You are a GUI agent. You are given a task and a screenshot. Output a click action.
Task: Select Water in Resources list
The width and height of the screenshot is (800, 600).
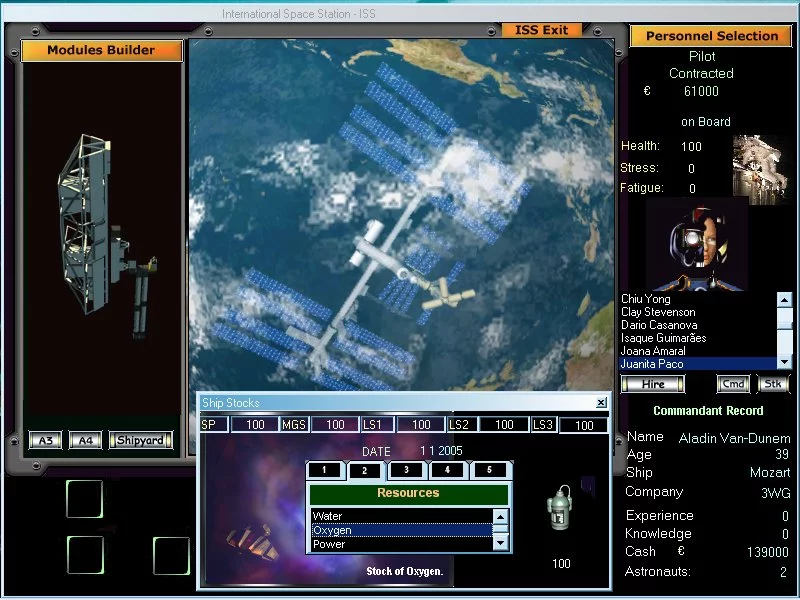click(x=402, y=516)
